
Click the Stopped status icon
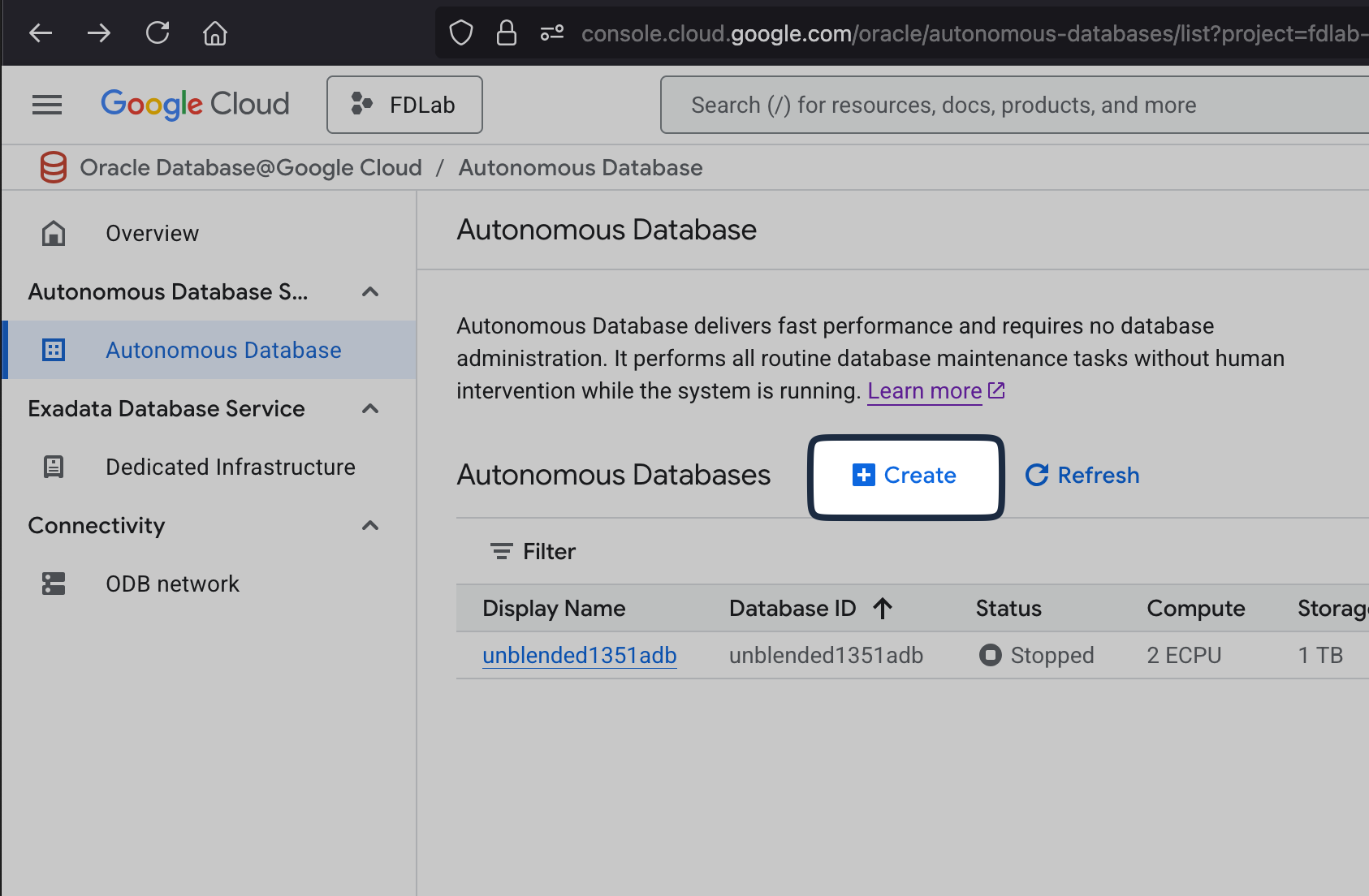pos(990,654)
